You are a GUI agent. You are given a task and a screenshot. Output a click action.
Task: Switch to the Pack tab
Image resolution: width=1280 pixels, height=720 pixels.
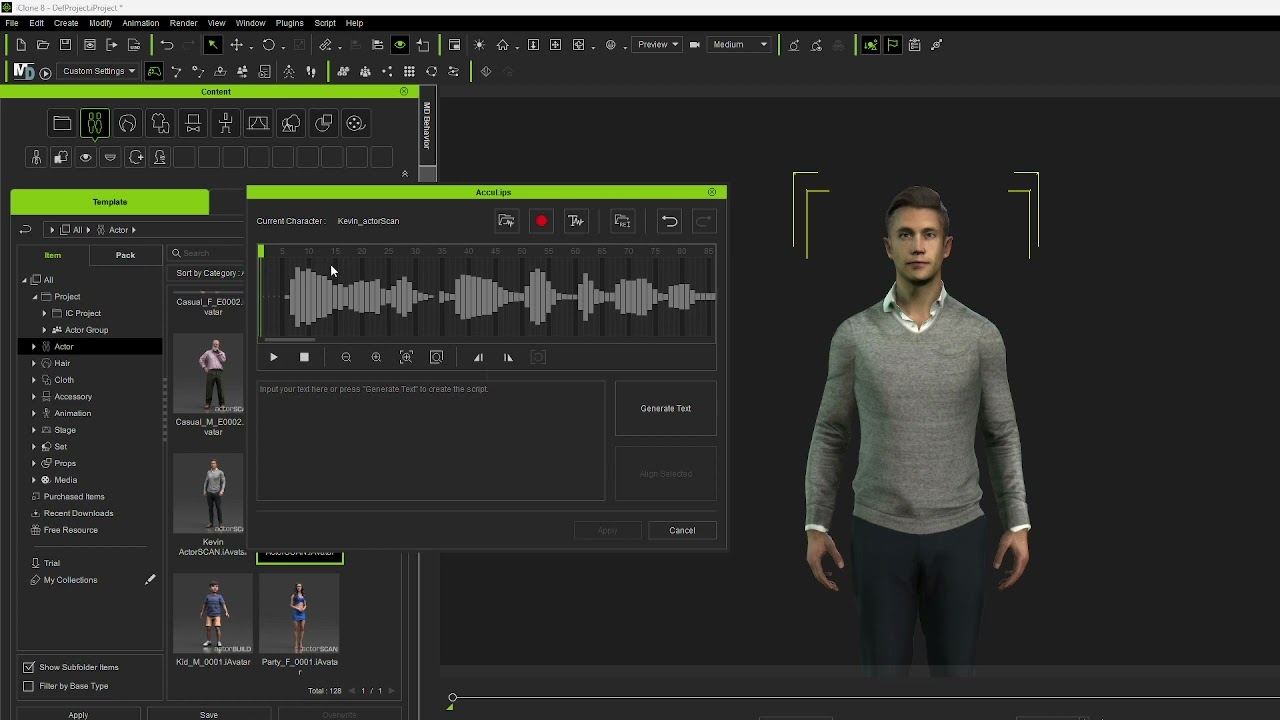(x=125, y=255)
